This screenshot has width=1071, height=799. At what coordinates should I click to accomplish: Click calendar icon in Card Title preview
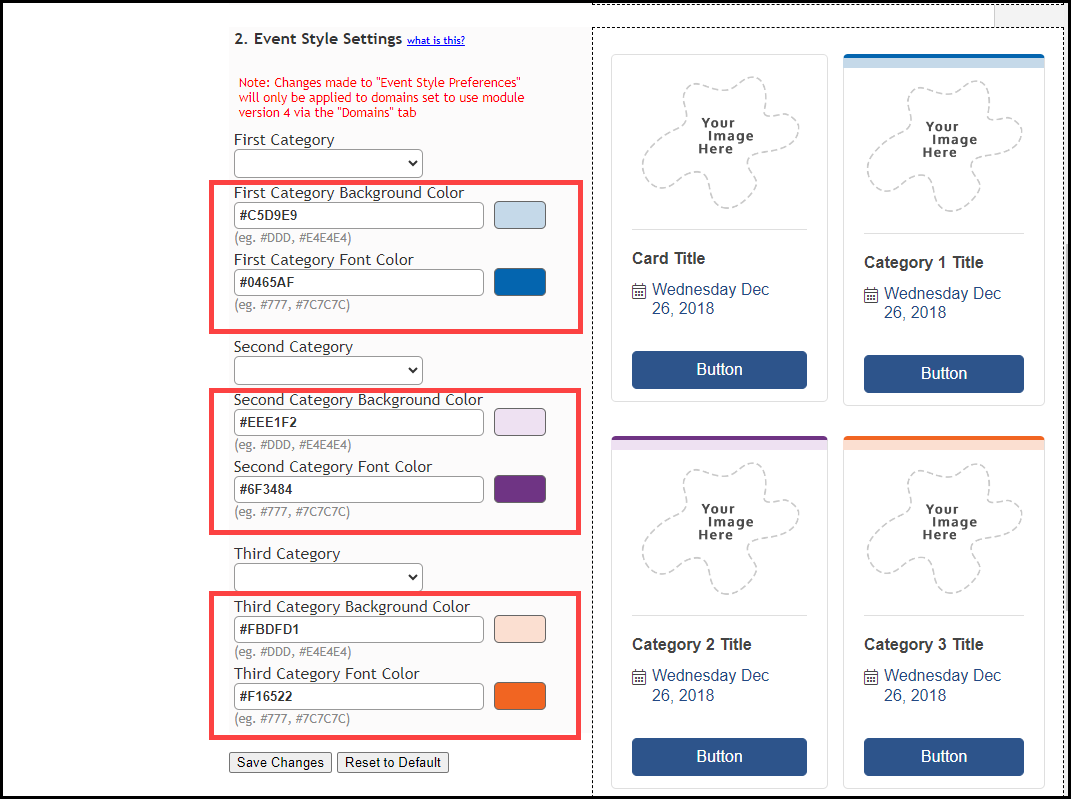point(639,291)
